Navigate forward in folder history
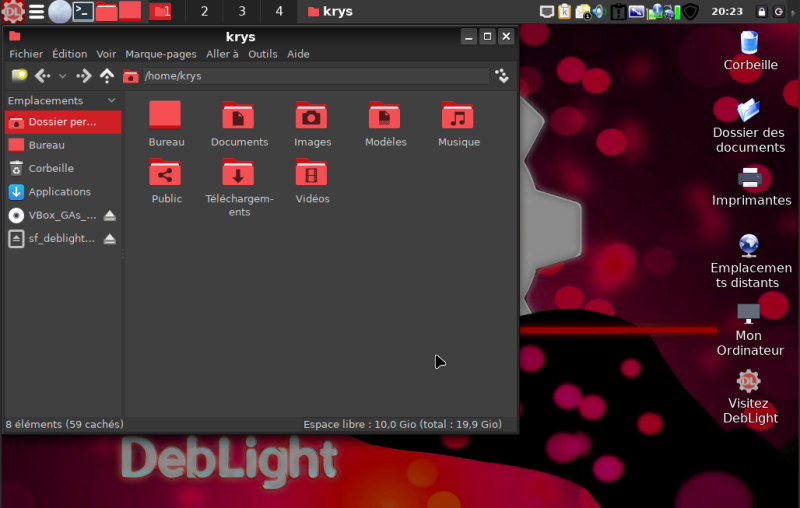Image resolution: width=800 pixels, height=508 pixels. click(x=84, y=76)
